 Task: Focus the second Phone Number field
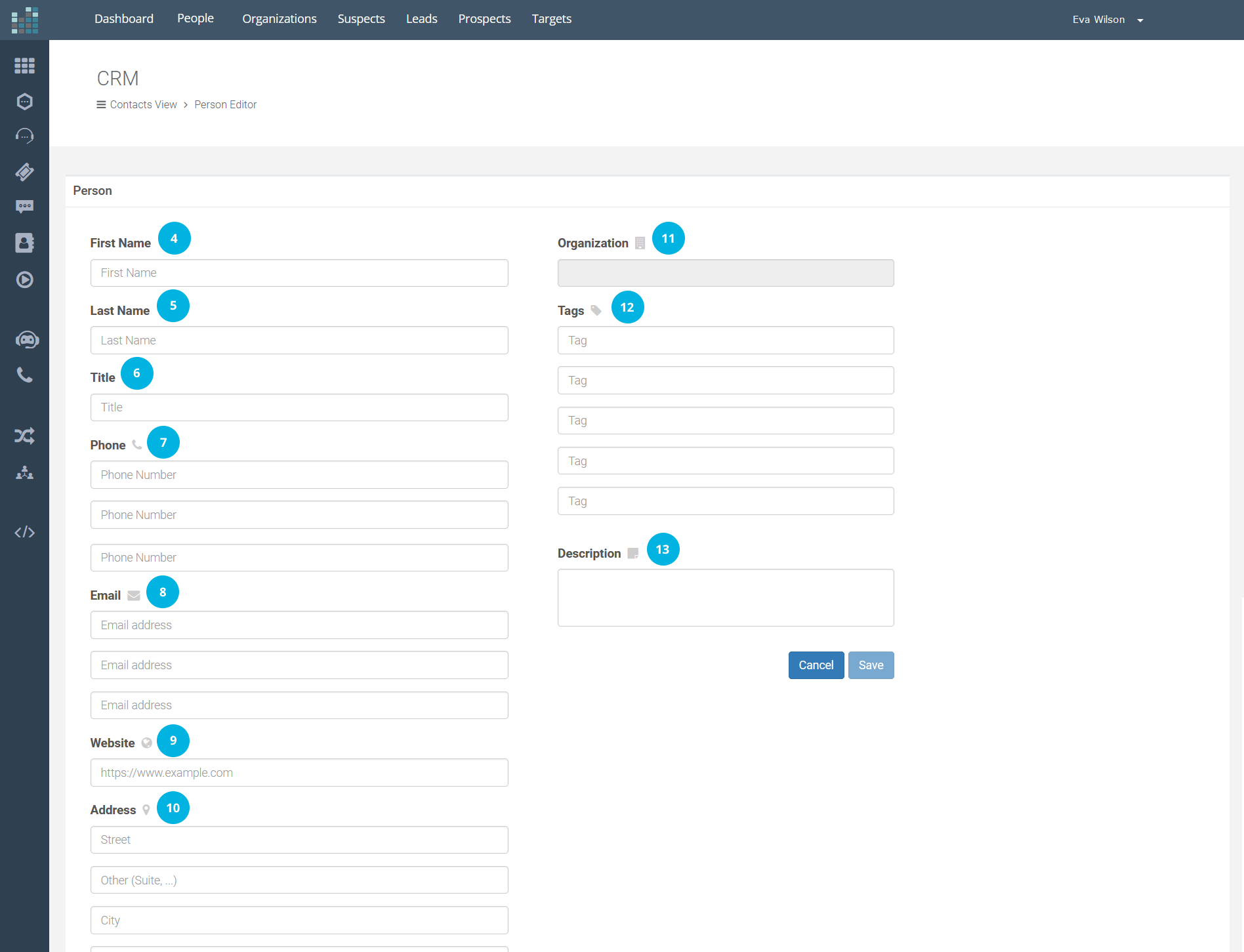coord(299,515)
